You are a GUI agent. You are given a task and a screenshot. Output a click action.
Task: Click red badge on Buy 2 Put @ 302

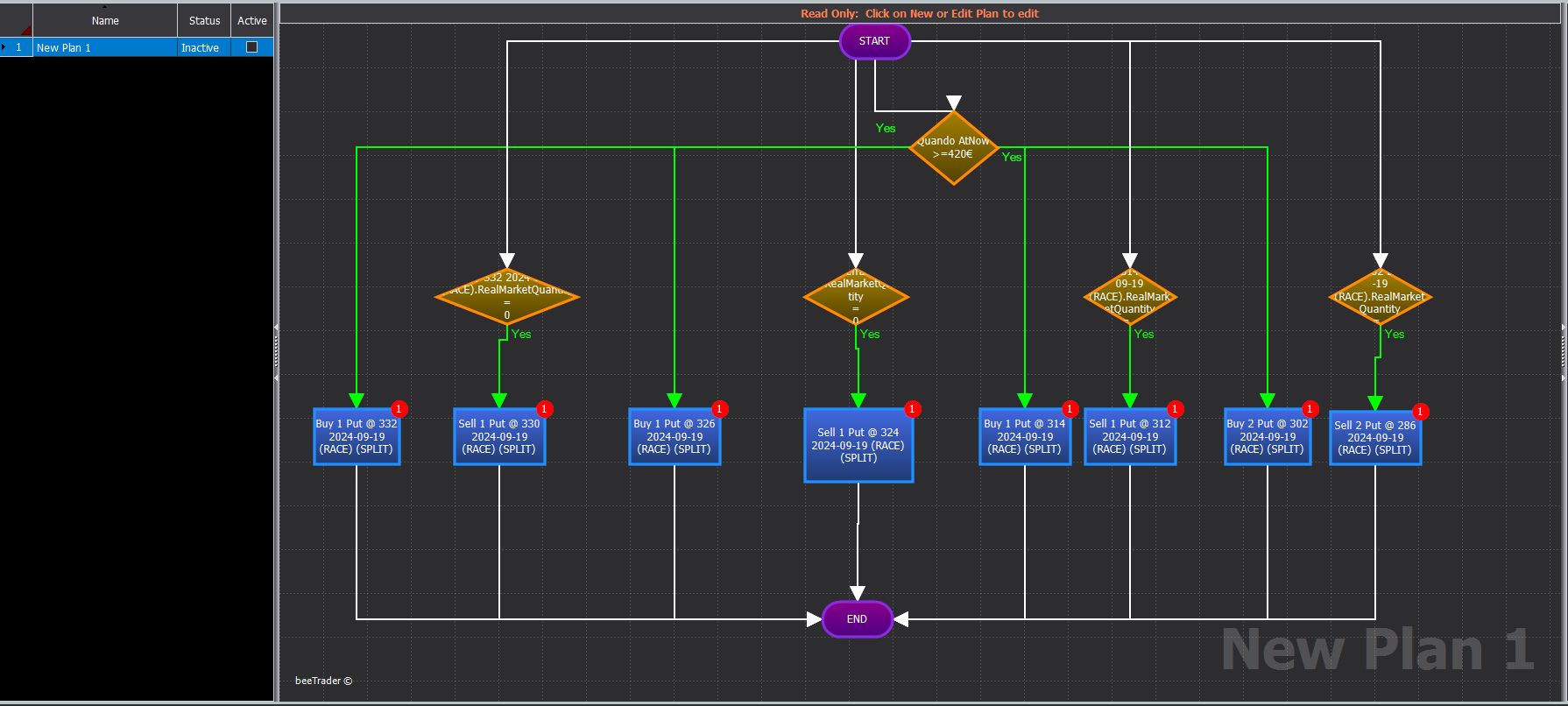pyautogui.click(x=1310, y=409)
